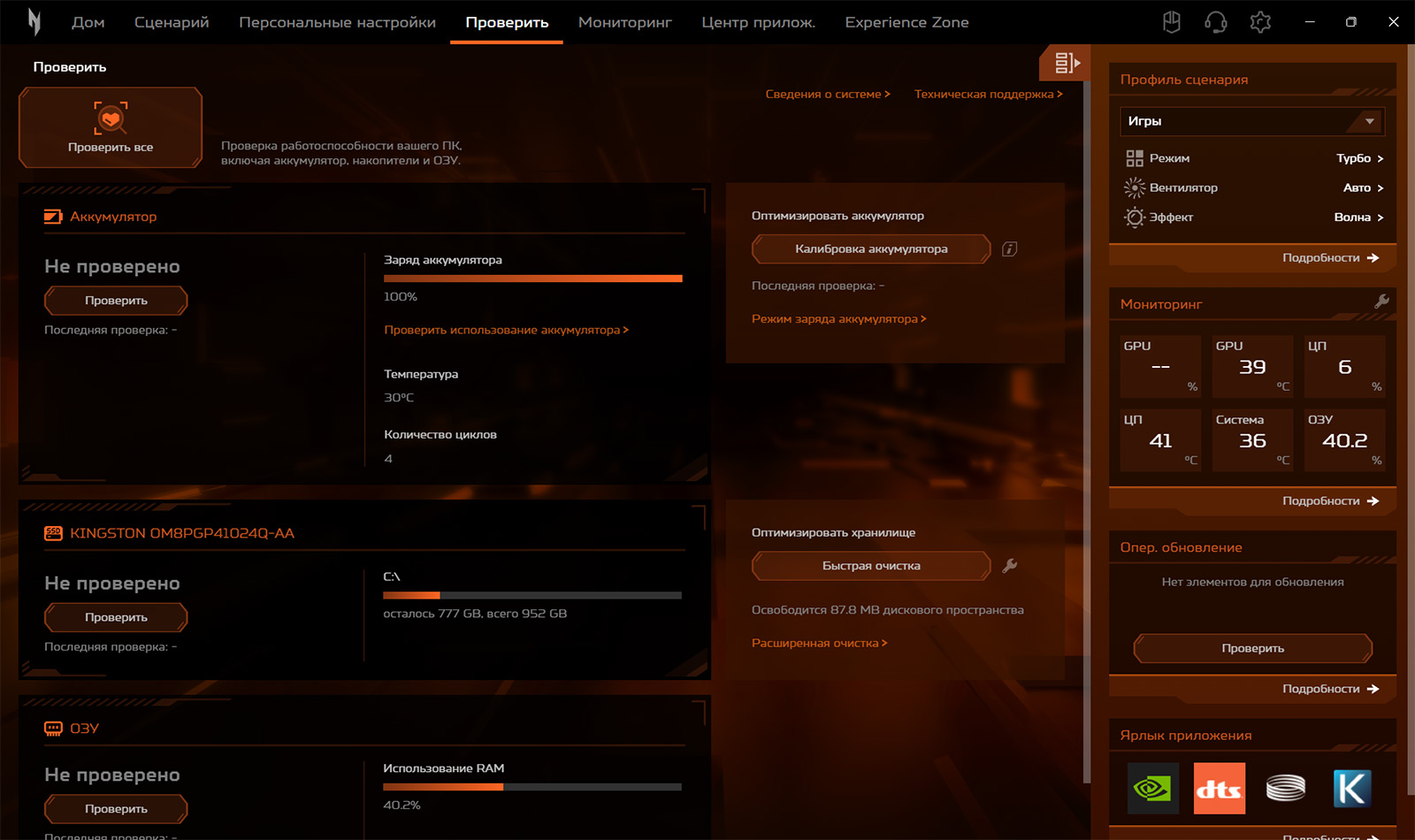Collapse the right sidebar panel icon
Image resolution: width=1415 pixels, height=840 pixels.
(1066, 63)
